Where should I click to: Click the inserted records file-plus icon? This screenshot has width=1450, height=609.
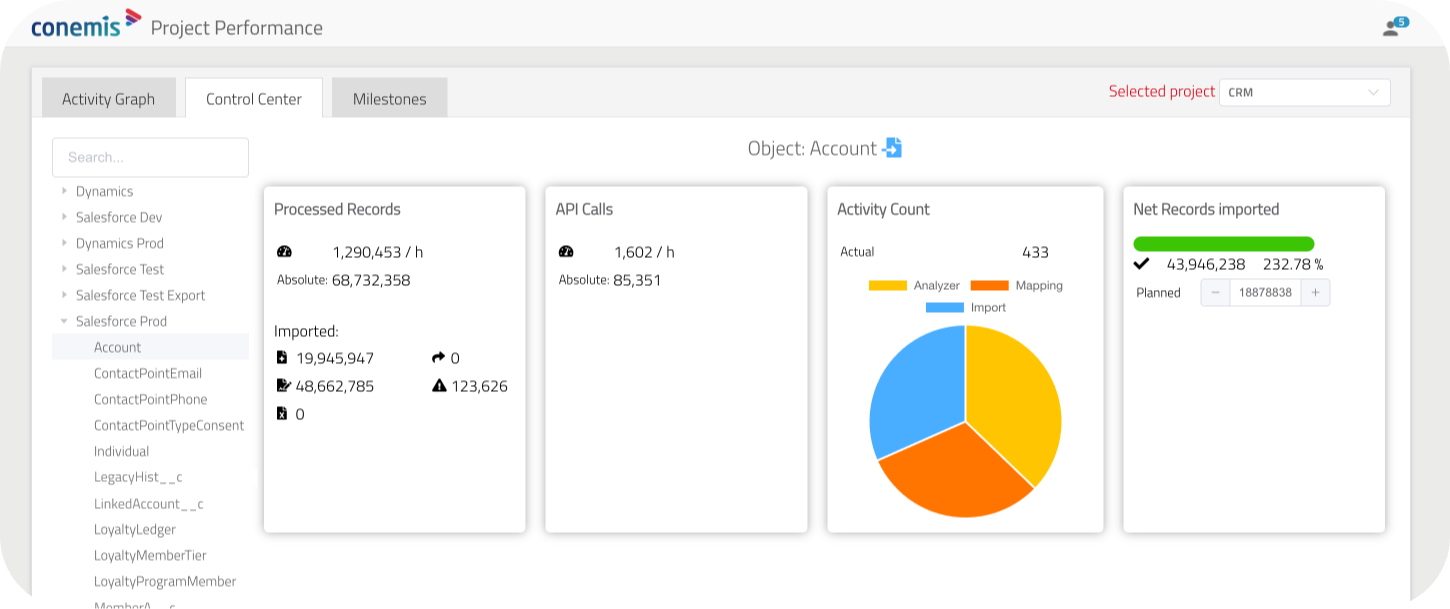point(281,357)
